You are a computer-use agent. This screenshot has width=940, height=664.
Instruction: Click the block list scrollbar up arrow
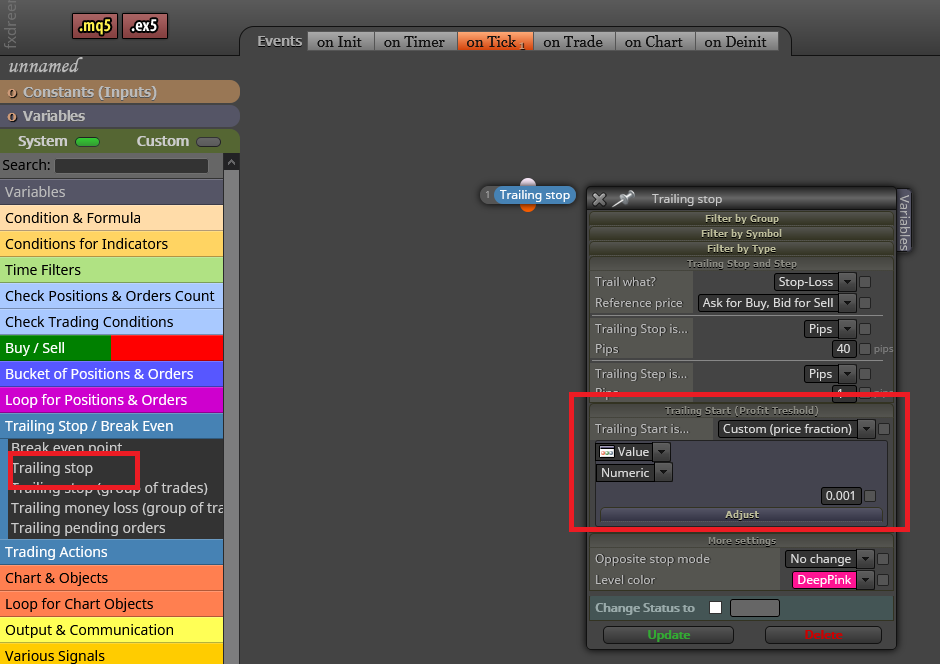point(231,162)
